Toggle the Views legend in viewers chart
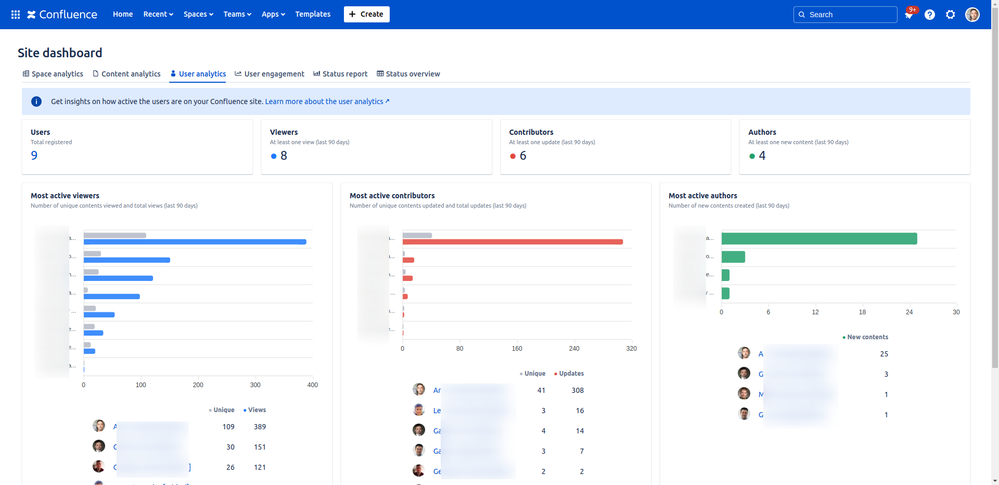Image resolution: width=999 pixels, height=485 pixels. coord(254,410)
